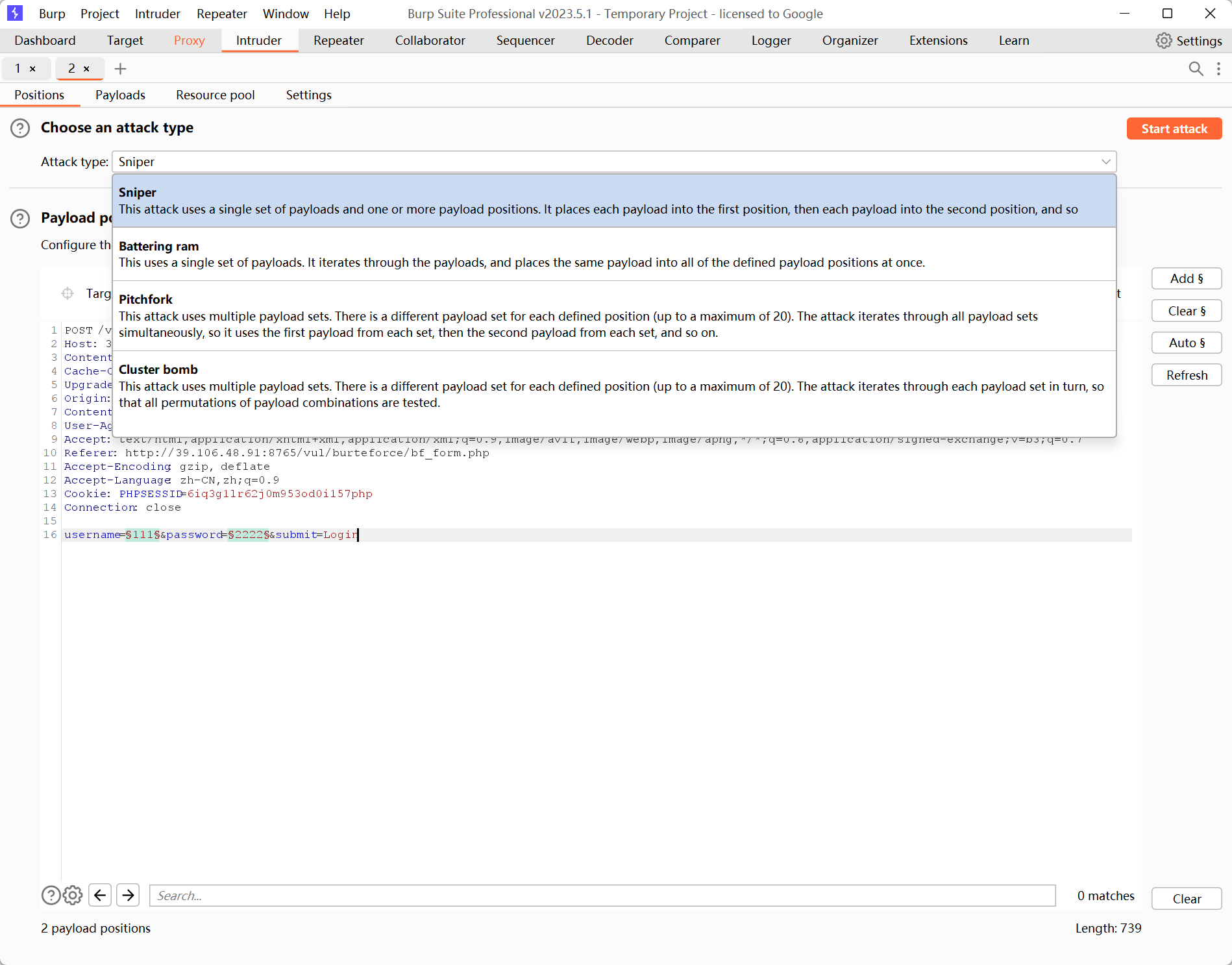Viewport: 1232px width, 965px height.
Task: Switch to the Organizer tab
Action: [850, 40]
